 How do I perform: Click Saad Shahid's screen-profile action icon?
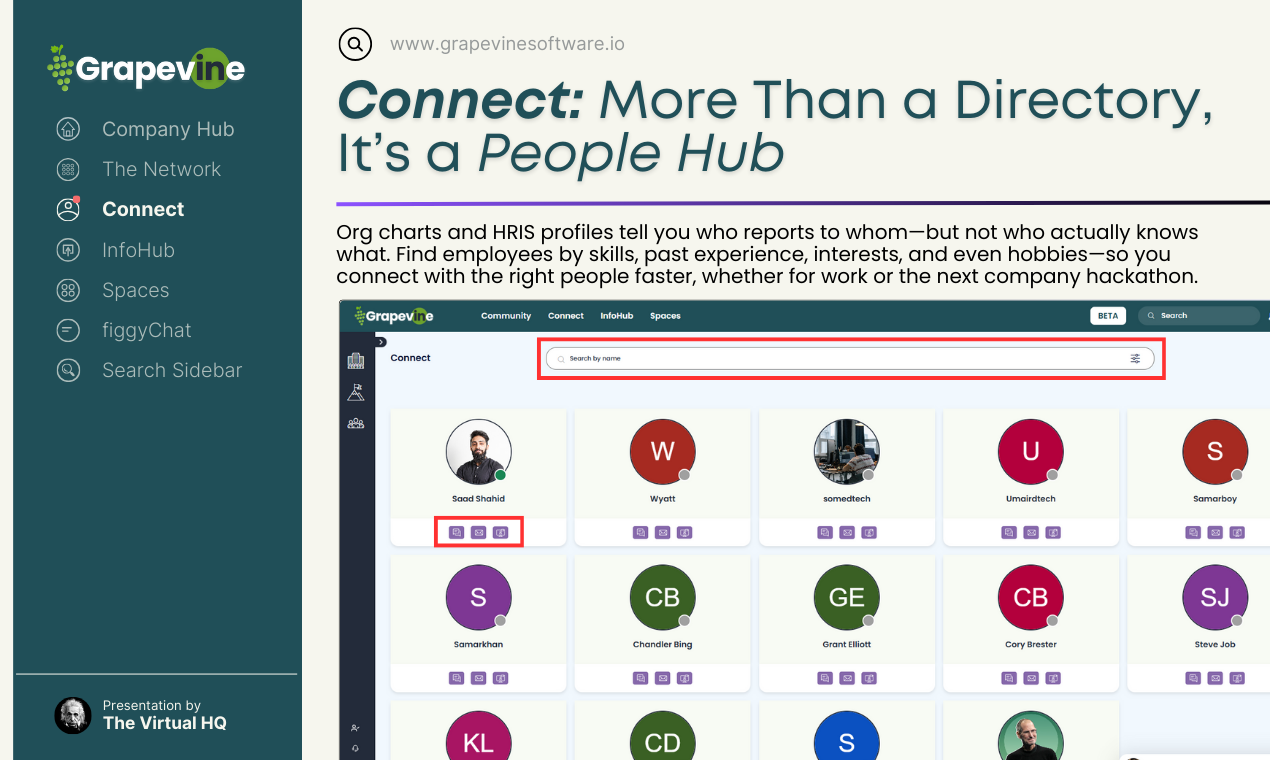pyautogui.click(x=501, y=533)
